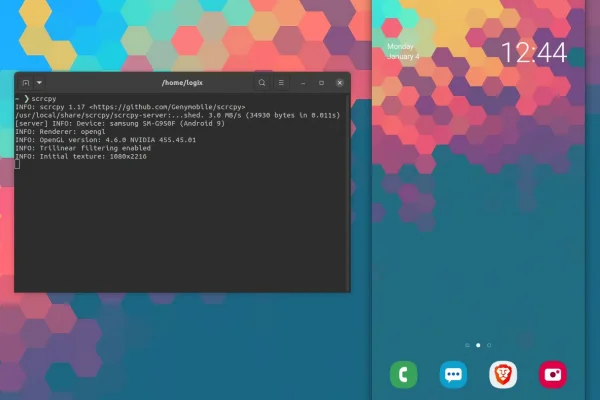The width and height of the screenshot is (600, 400).
Task: Minimize the /home/logix terminal window
Action: (x=303, y=83)
